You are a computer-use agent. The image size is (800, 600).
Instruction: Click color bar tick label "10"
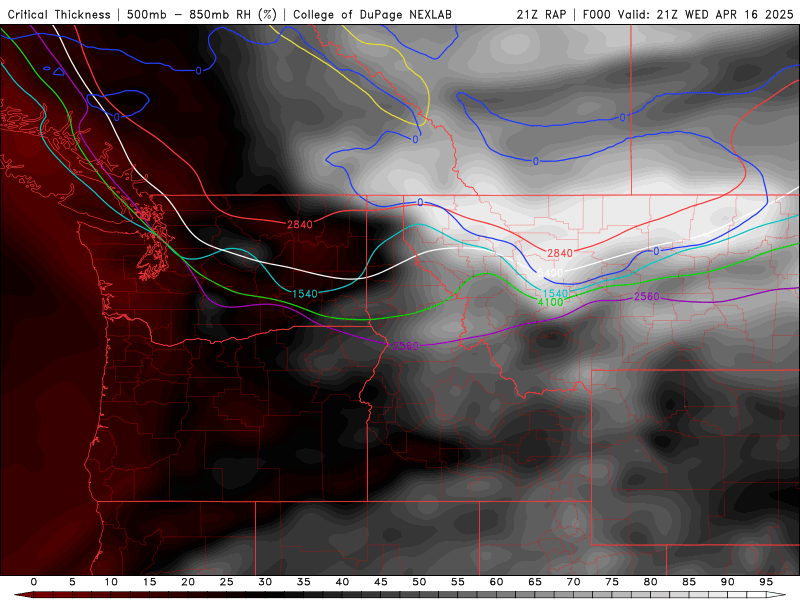tap(111, 582)
